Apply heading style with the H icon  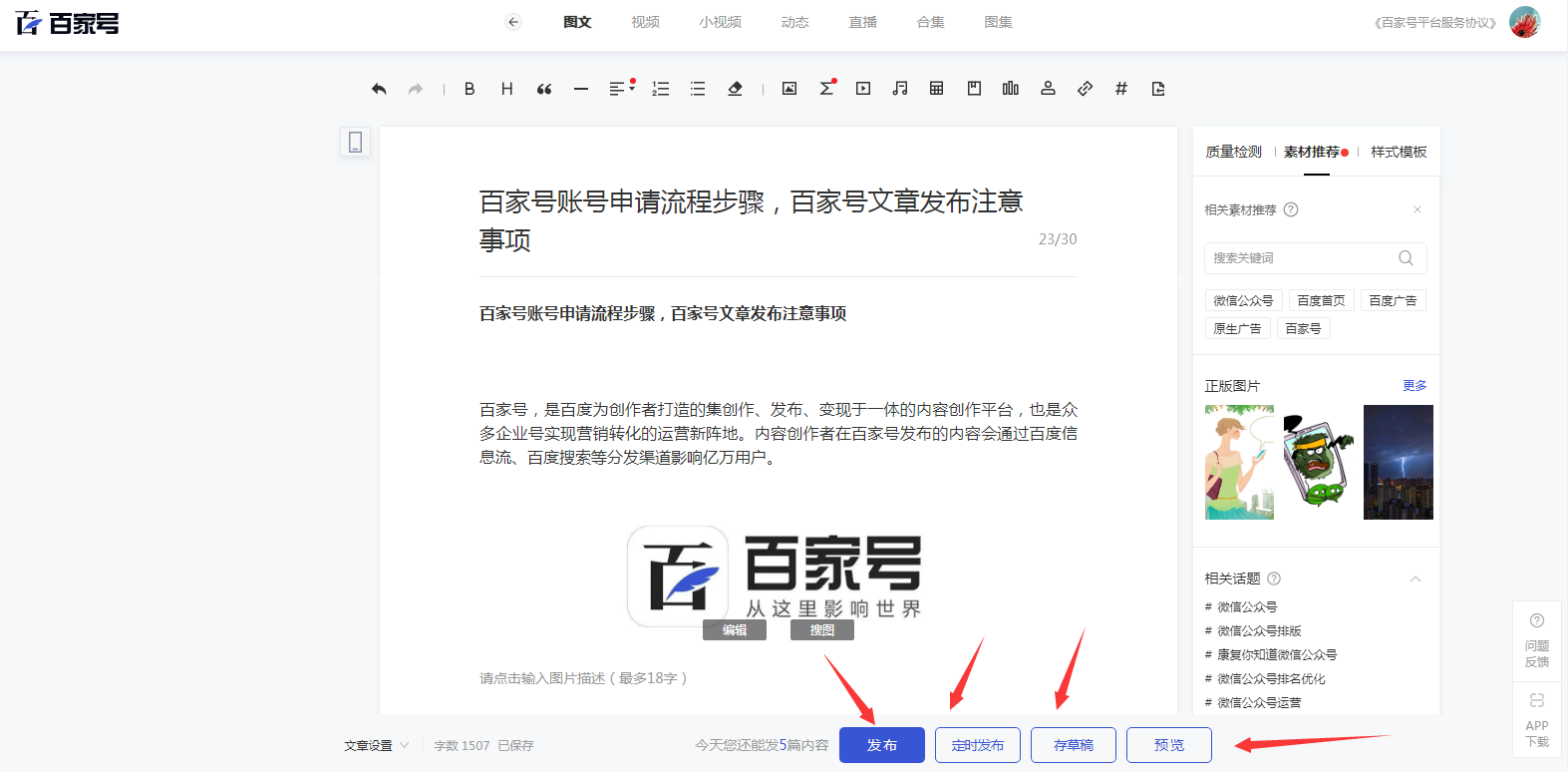click(506, 89)
